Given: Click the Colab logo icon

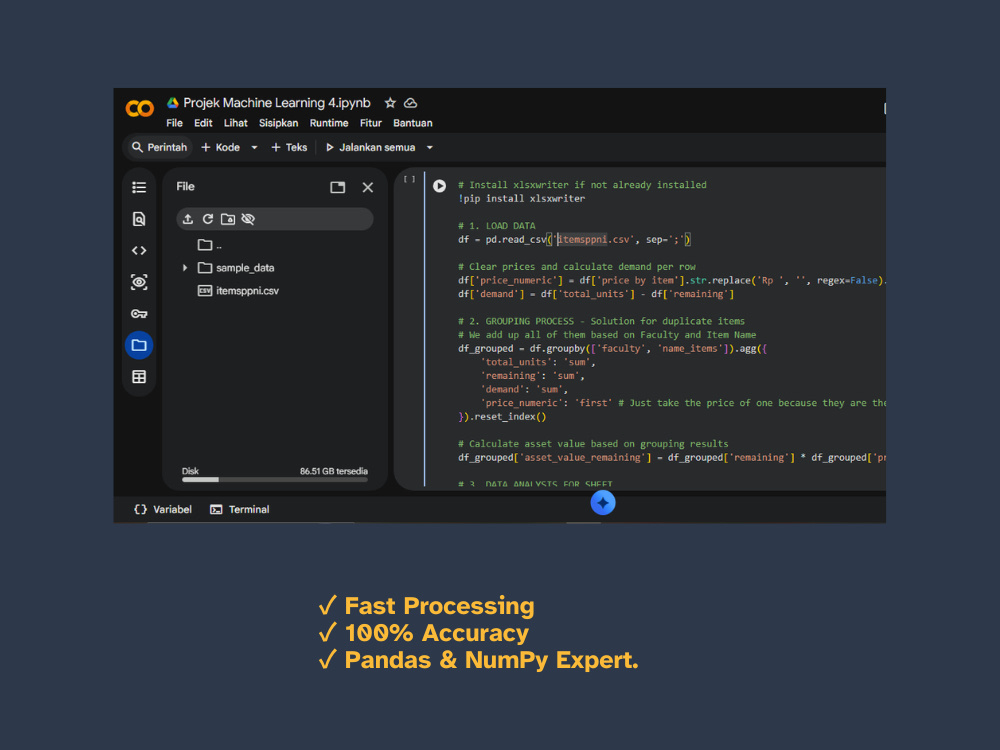Looking at the screenshot, I should pyautogui.click(x=140, y=108).
